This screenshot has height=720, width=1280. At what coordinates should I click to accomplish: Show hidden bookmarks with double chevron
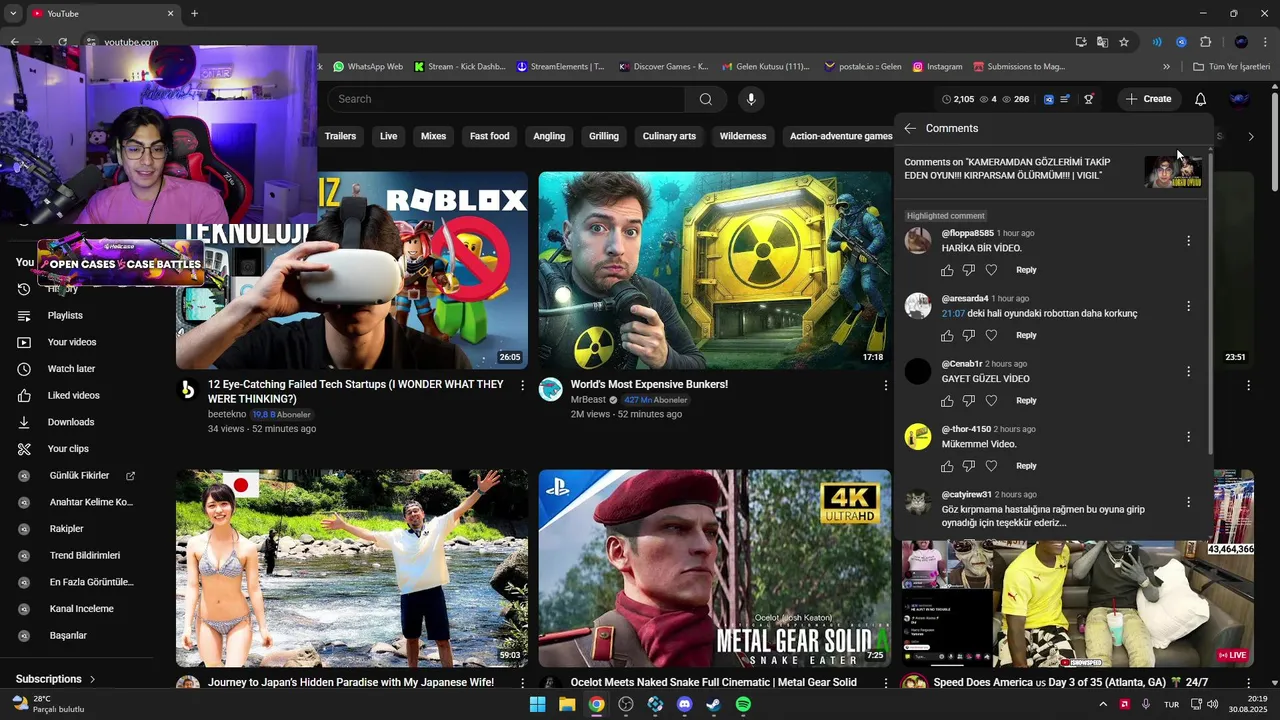pyautogui.click(x=1166, y=67)
